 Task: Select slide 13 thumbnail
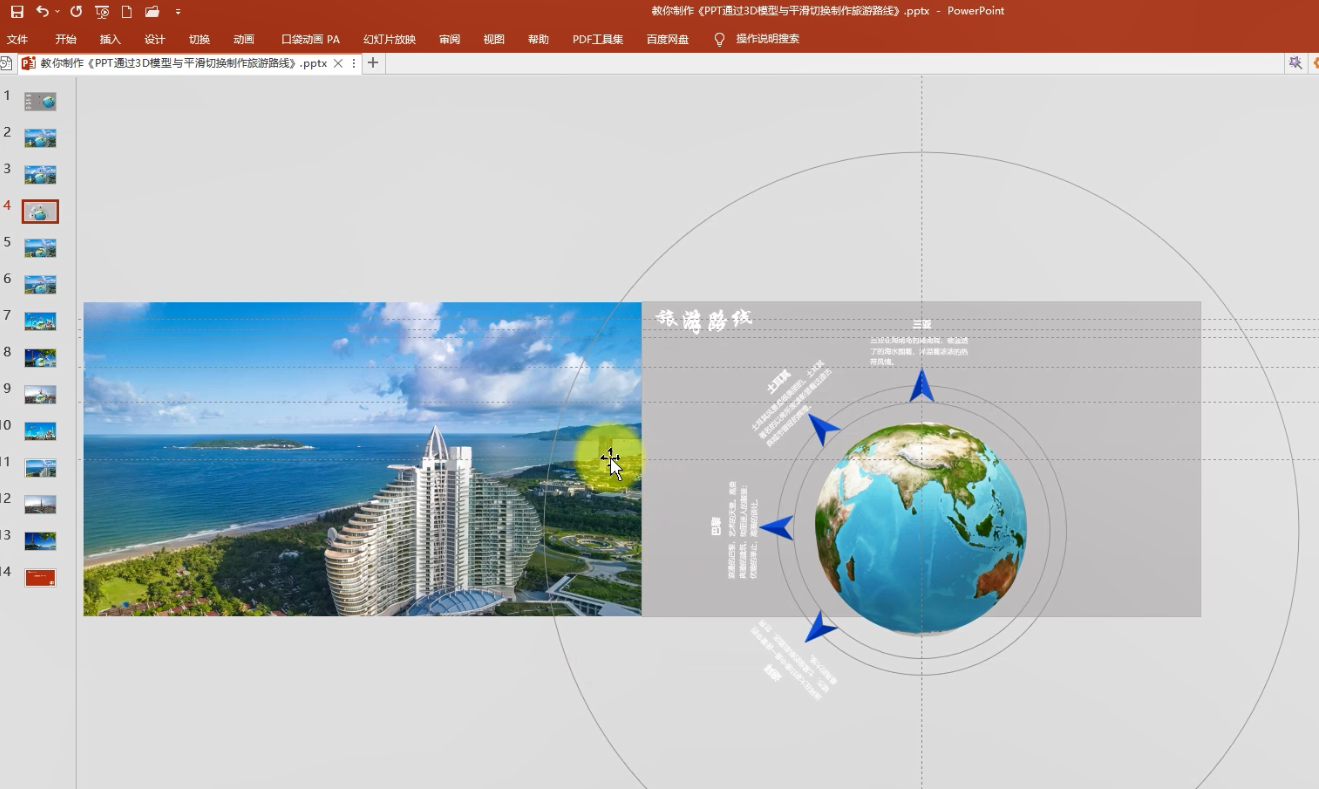40,541
